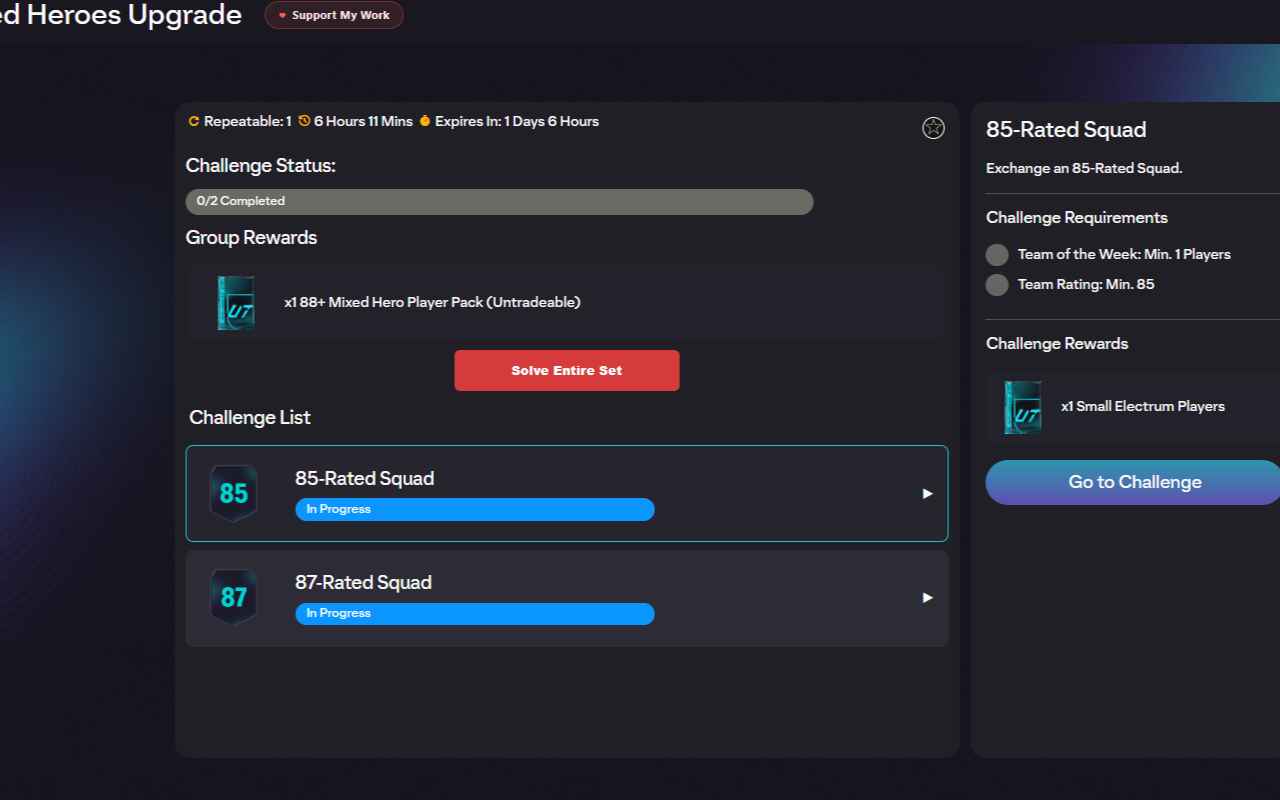Click the 87 rating badge icon
Viewport: 1280px width, 800px height.
point(233,597)
